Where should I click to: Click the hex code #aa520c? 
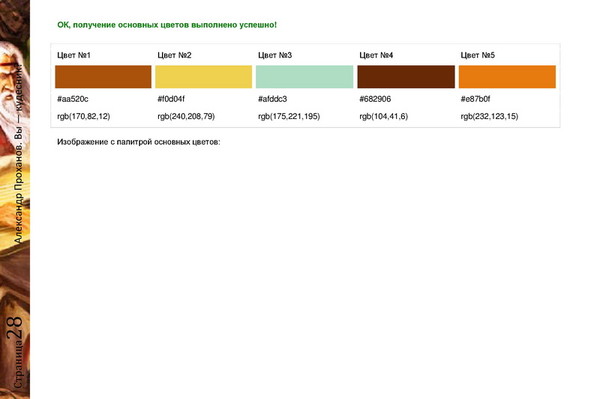click(x=73, y=99)
